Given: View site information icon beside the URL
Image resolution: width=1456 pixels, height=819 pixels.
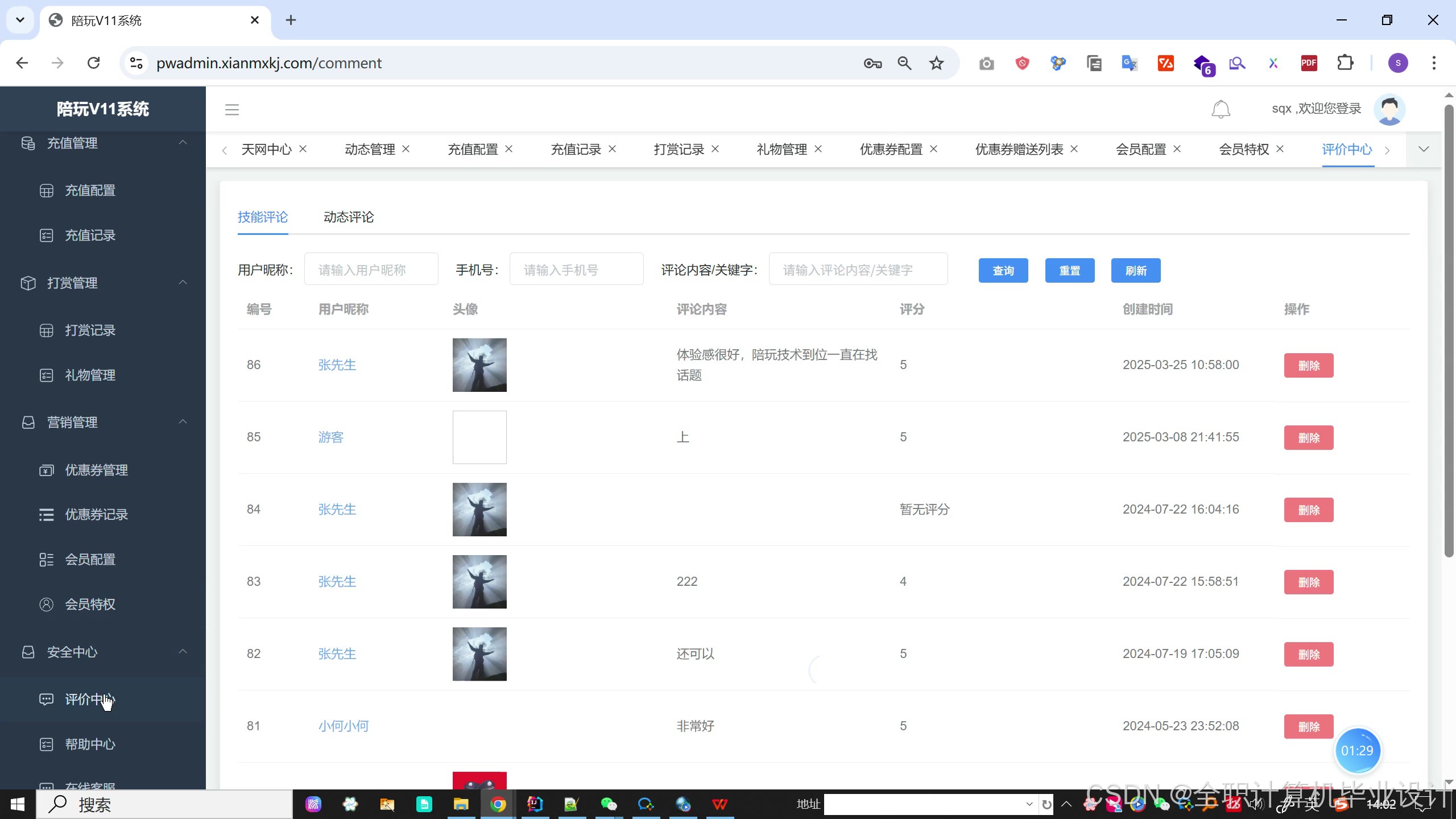Looking at the screenshot, I should [x=136, y=63].
